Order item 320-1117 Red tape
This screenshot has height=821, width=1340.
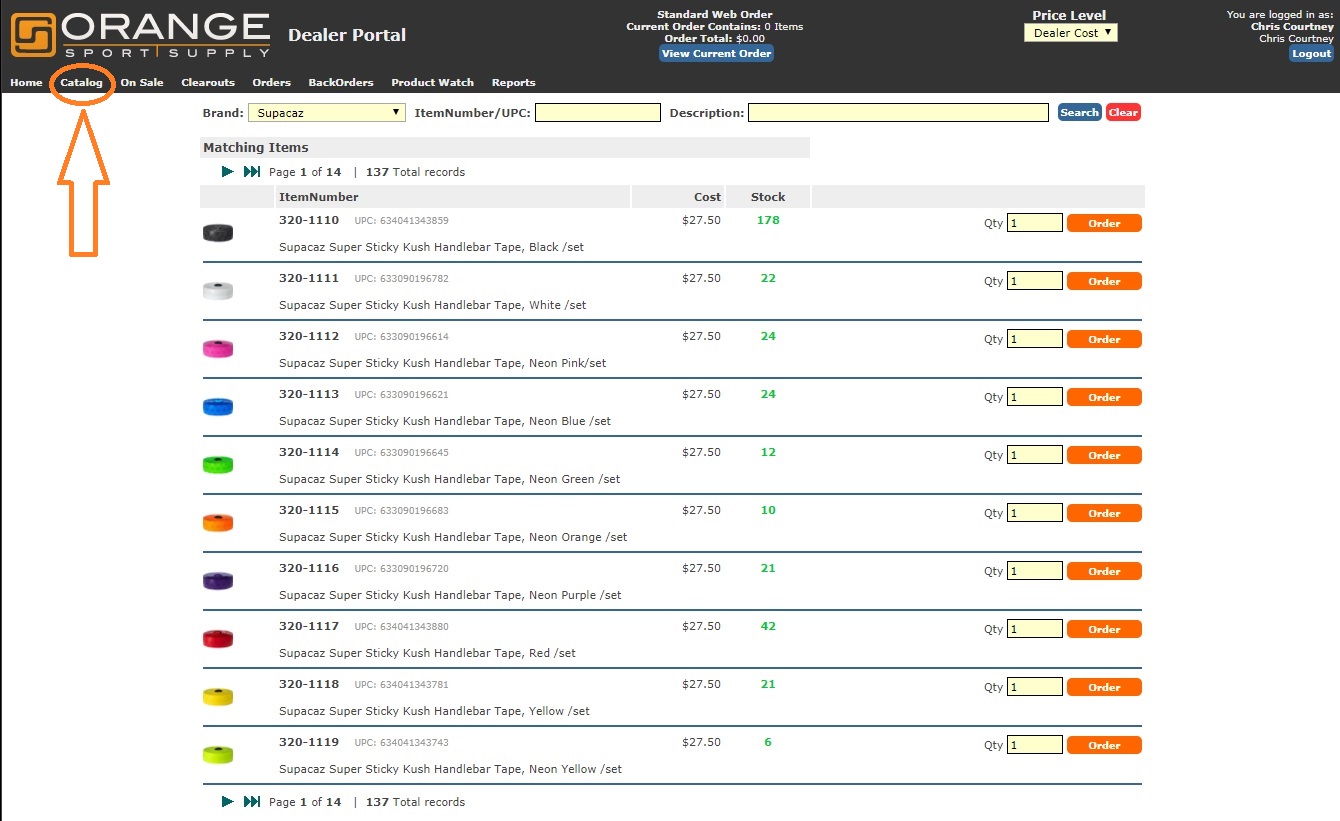(1104, 629)
